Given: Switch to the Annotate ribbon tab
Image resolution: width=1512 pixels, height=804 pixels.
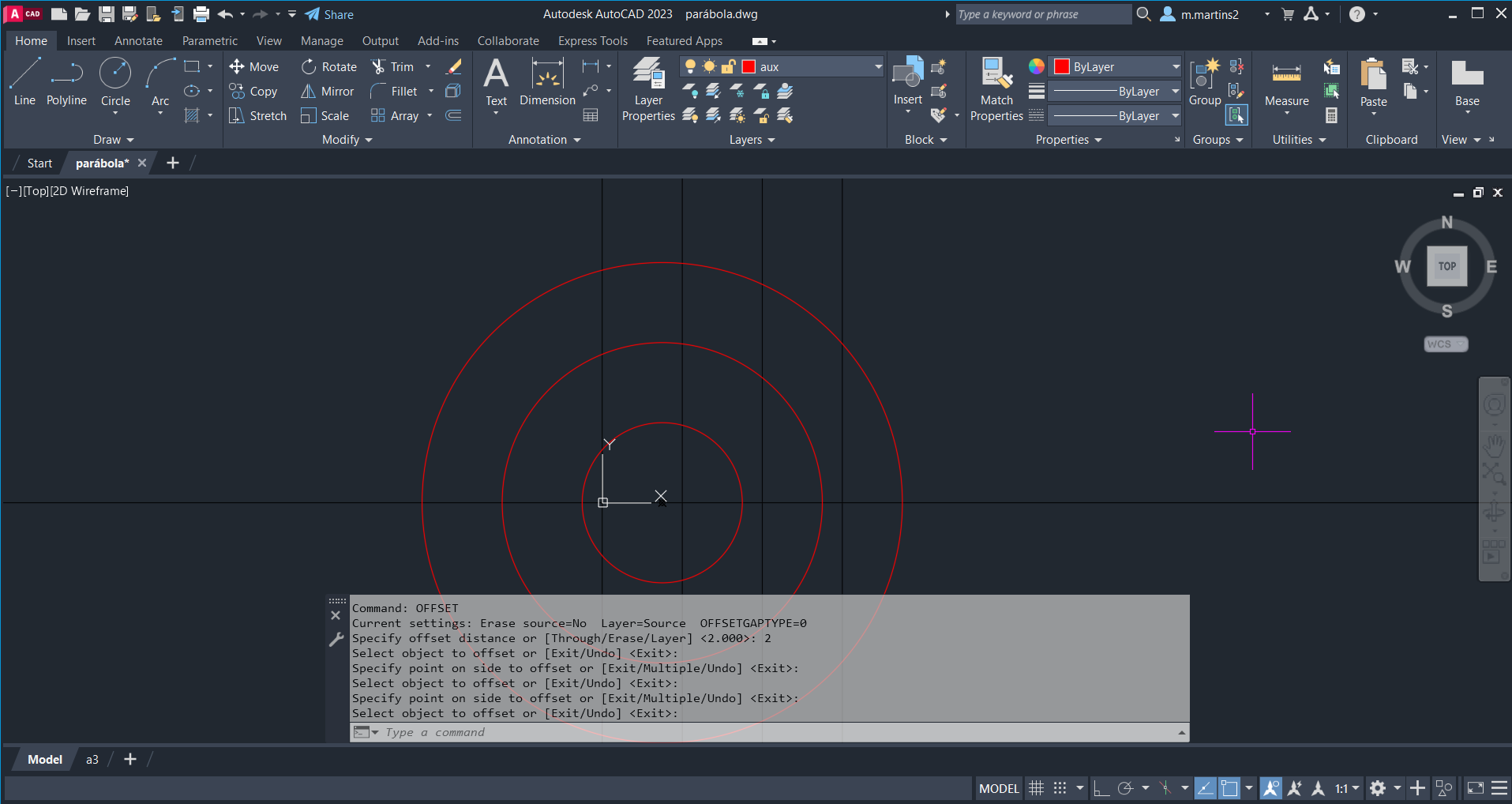Looking at the screenshot, I should (x=138, y=41).
